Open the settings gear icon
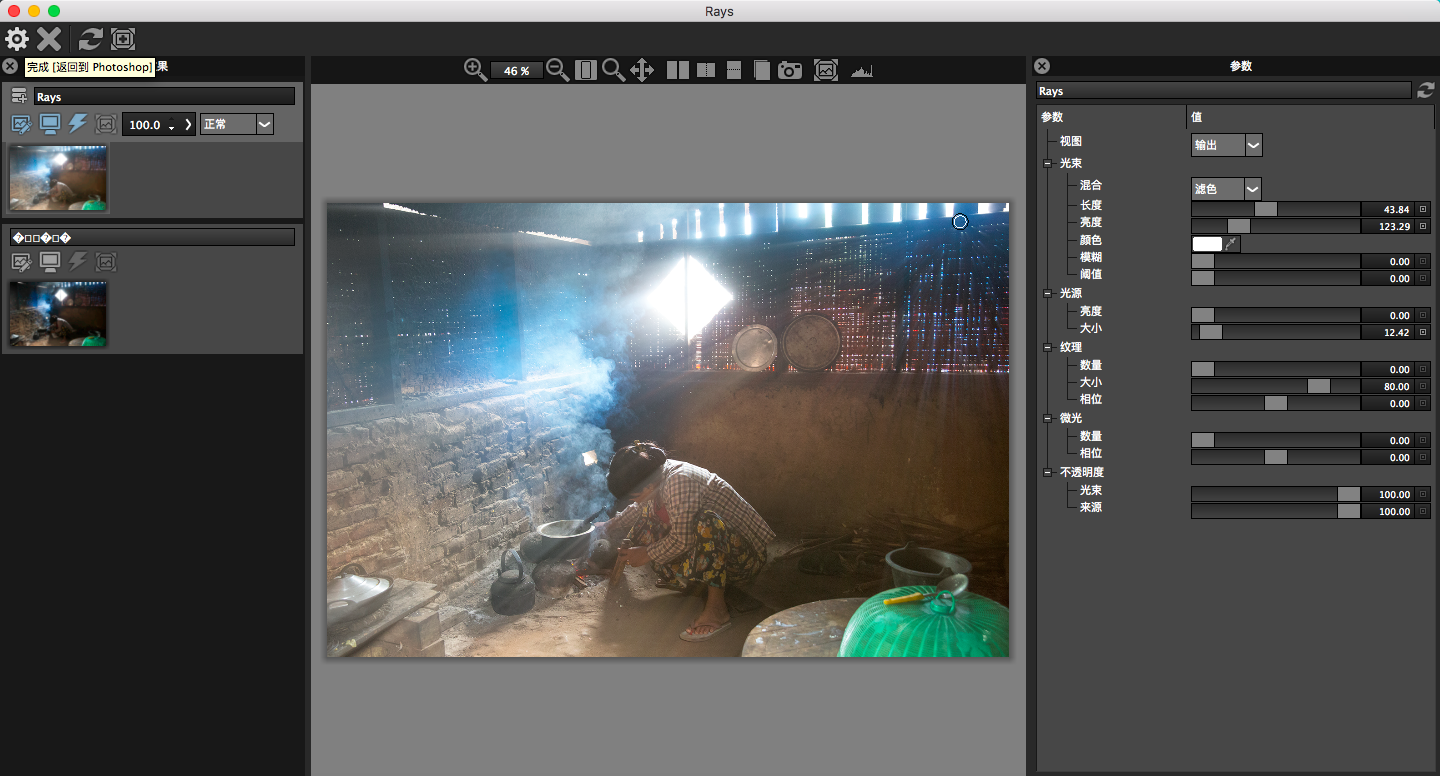This screenshot has height=776, width=1440. pyautogui.click(x=17, y=39)
